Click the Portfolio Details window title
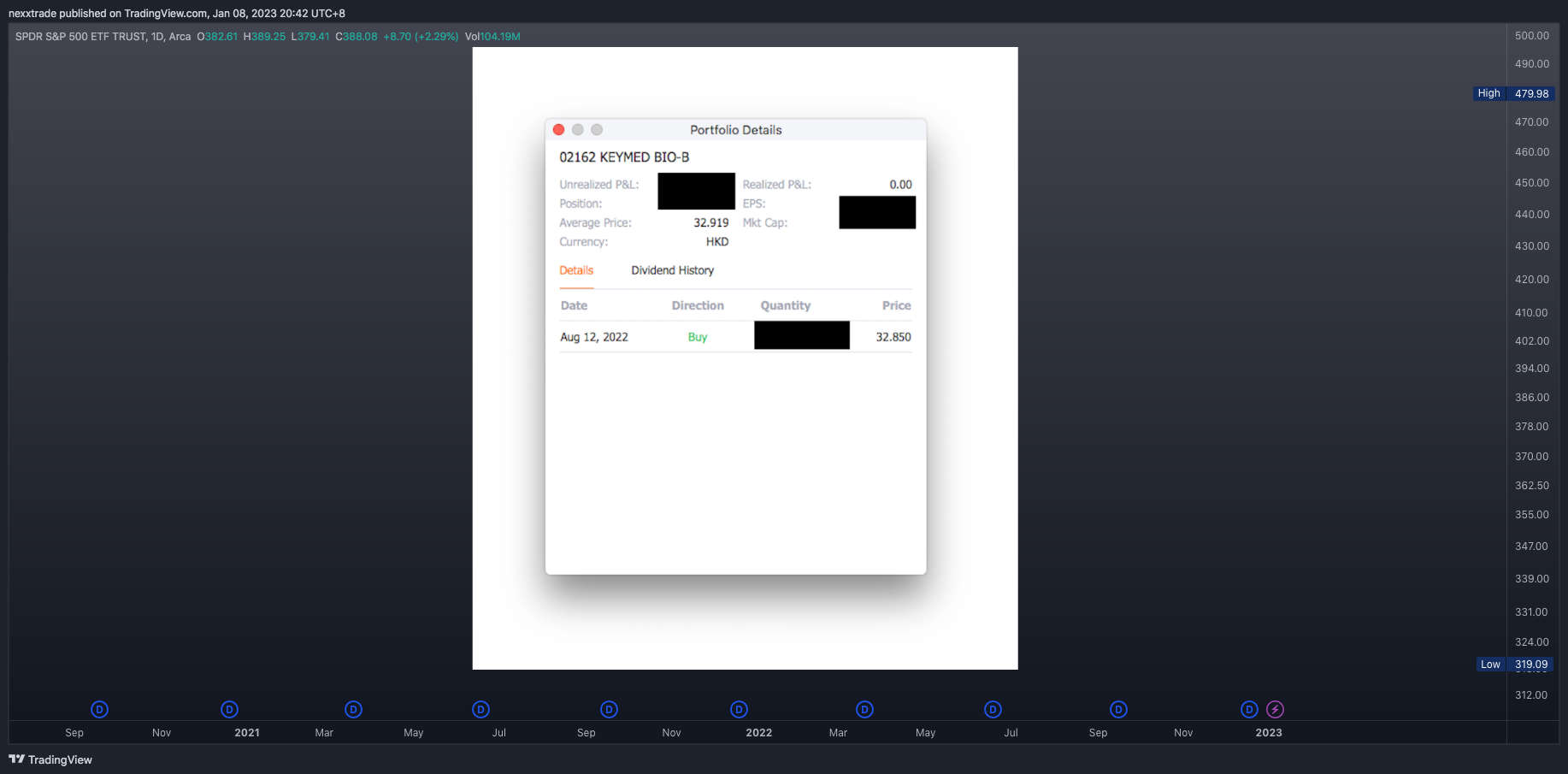This screenshot has height=774, width=1568. click(736, 130)
